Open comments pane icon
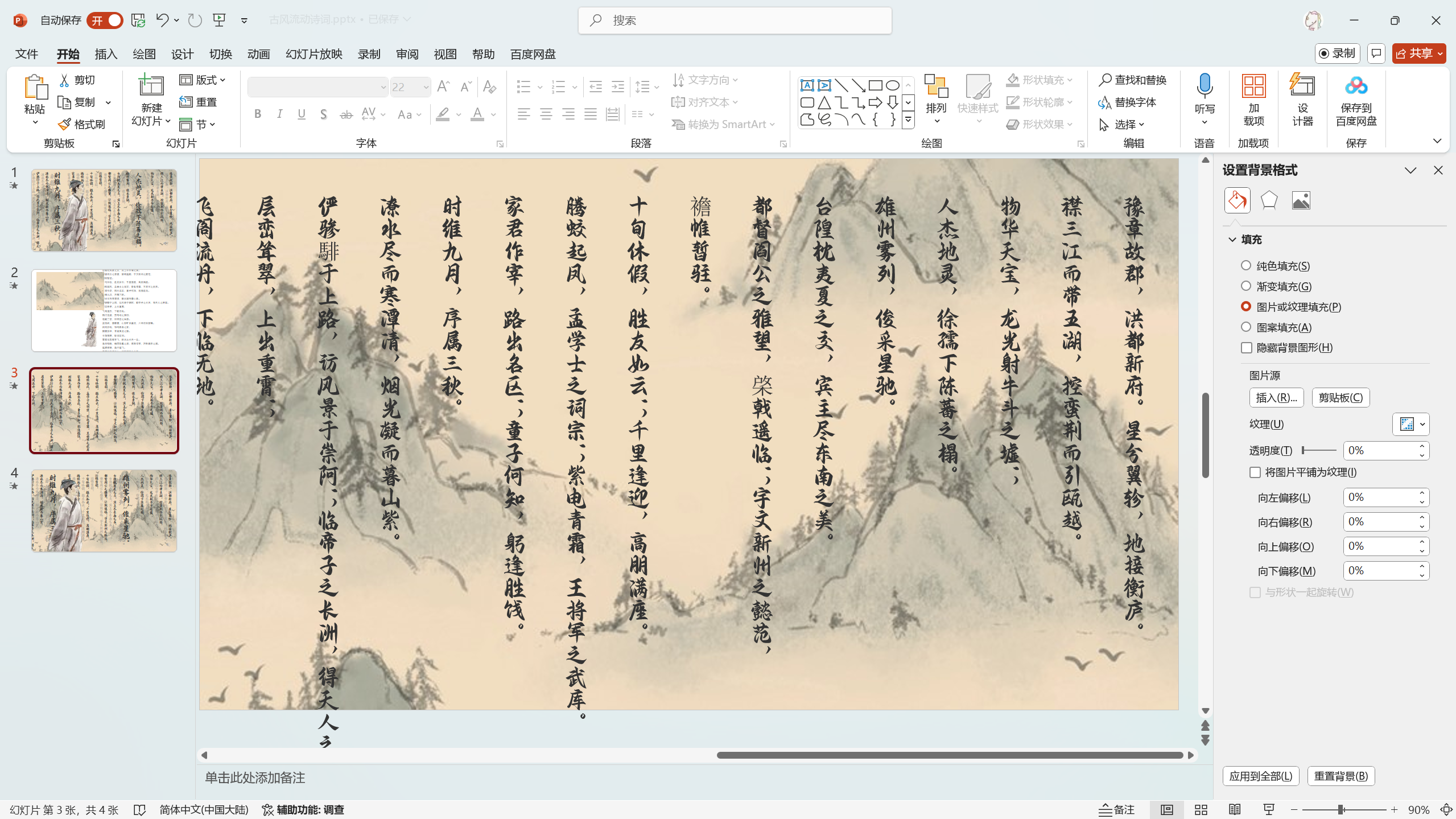This screenshot has width=1456, height=819. (1376, 53)
